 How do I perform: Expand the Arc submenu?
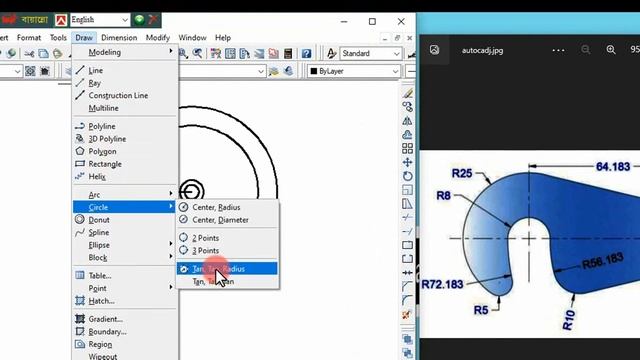pos(125,195)
